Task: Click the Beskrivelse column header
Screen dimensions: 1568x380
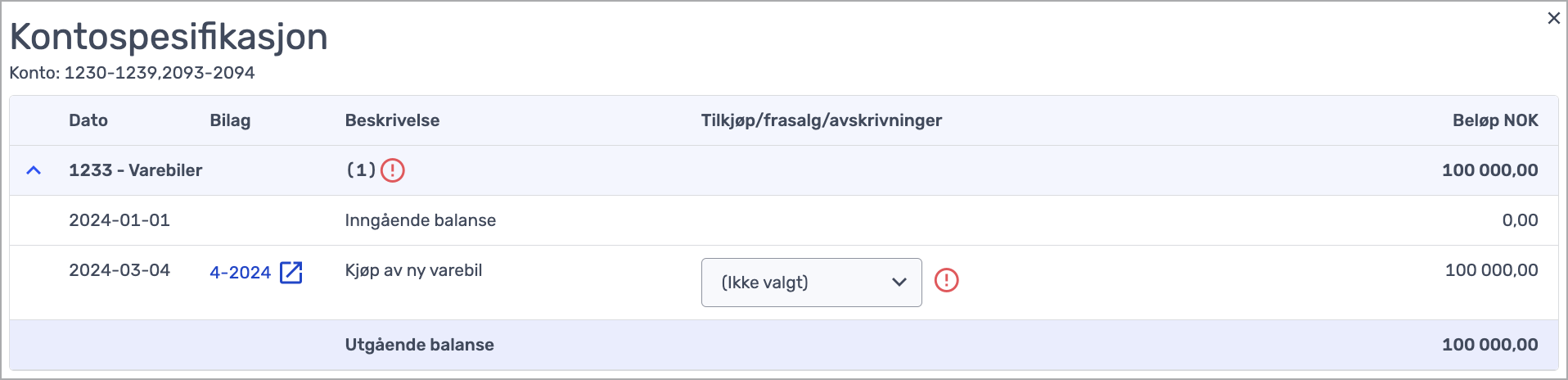Action: tap(392, 120)
